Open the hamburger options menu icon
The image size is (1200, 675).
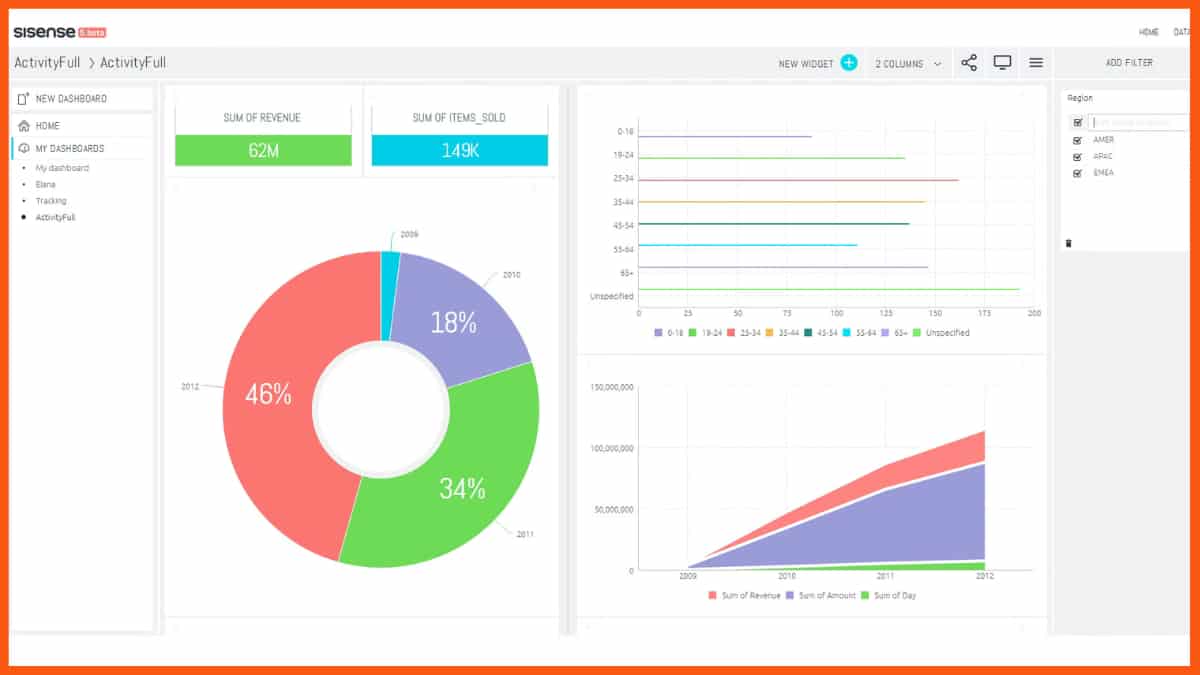(1036, 63)
